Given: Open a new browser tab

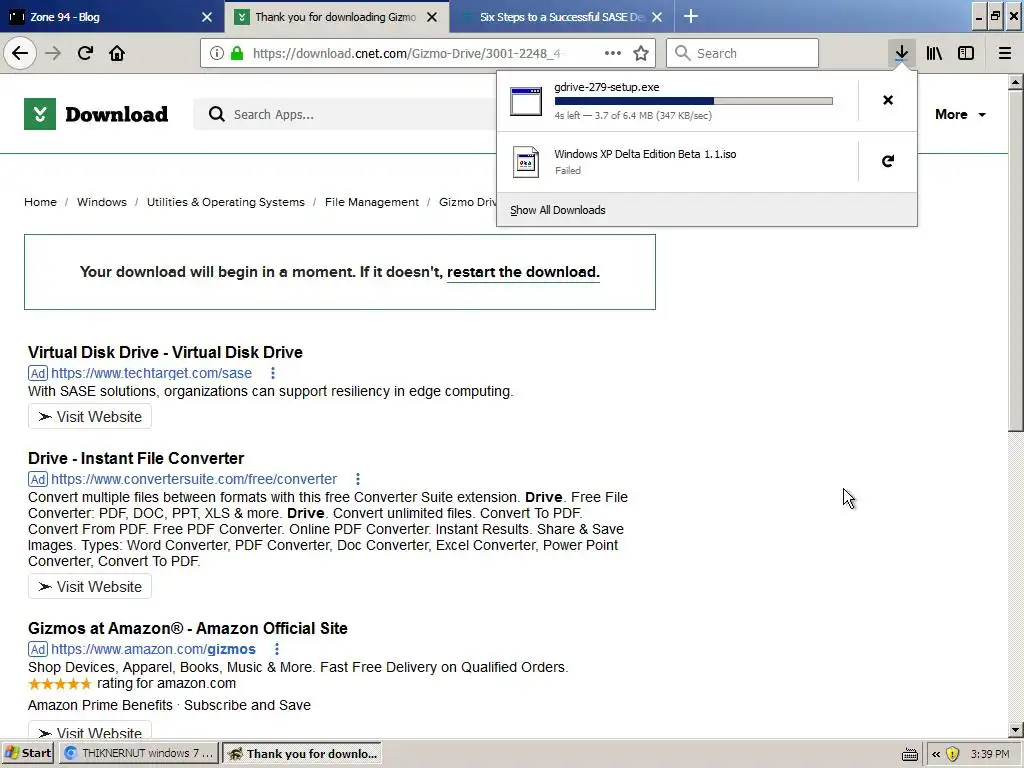Looking at the screenshot, I should pos(691,16).
